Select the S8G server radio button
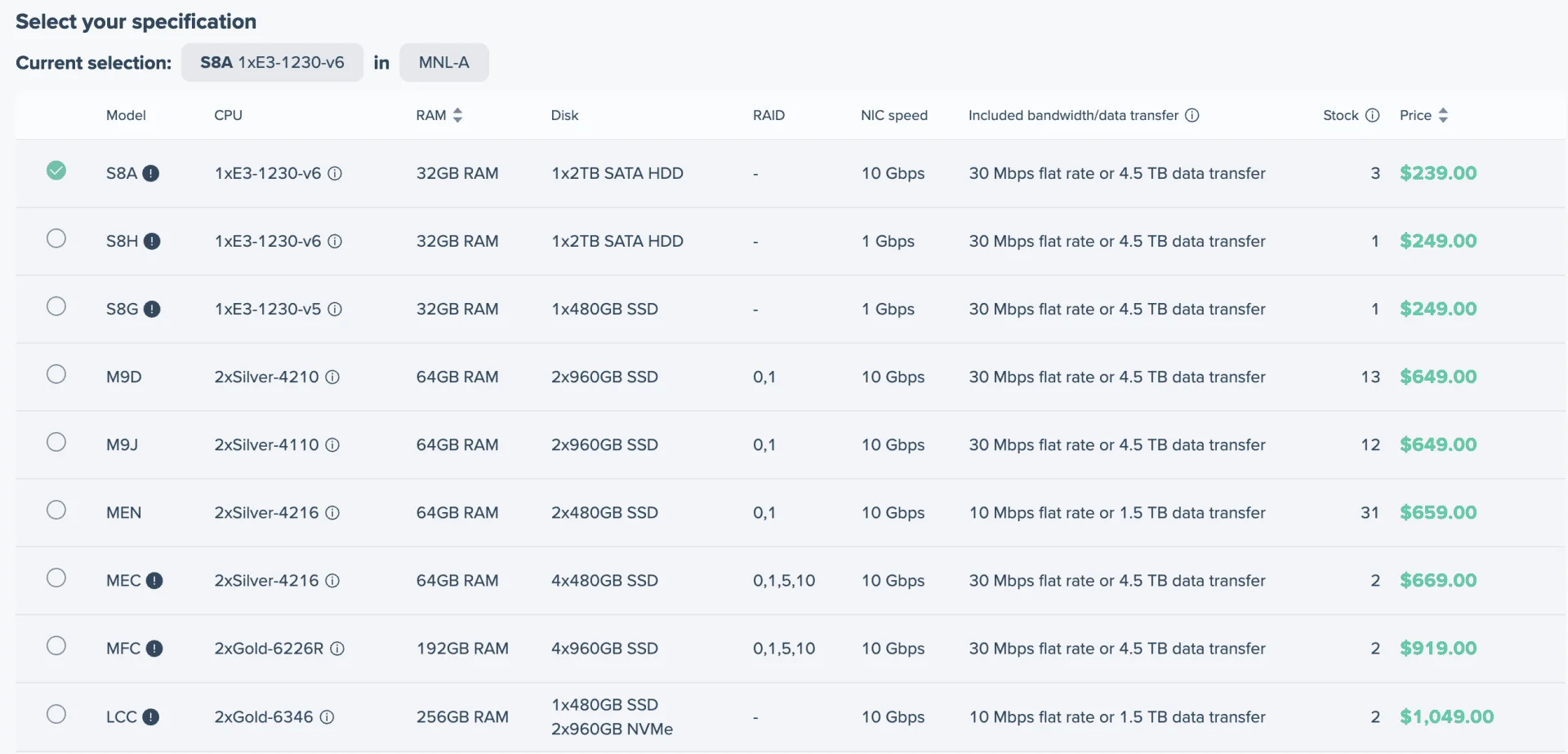Viewport: 1568px width, 754px height. tap(56, 306)
